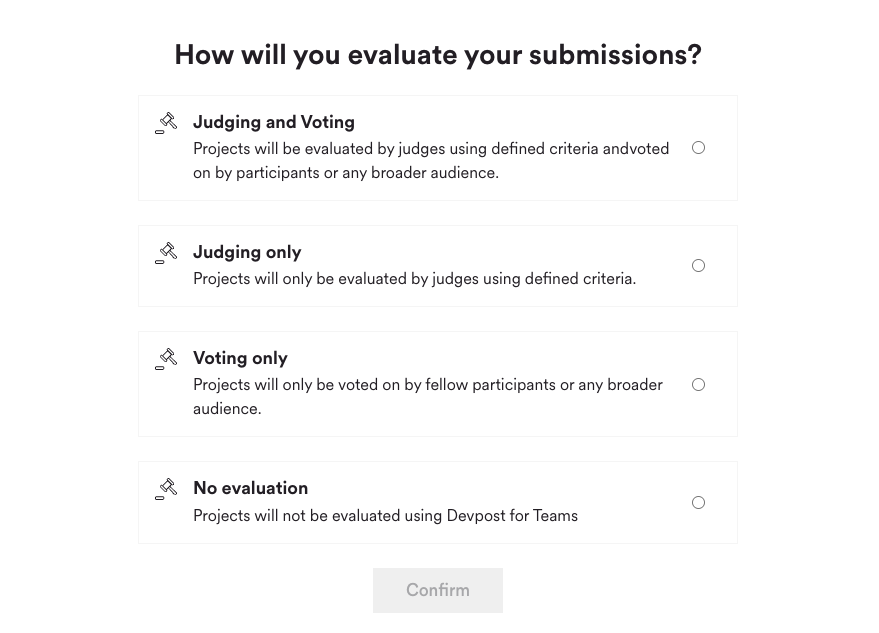Image resolution: width=879 pixels, height=633 pixels.
Task: Click the gavel icon beside Judging only
Action: click(x=166, y=253)
